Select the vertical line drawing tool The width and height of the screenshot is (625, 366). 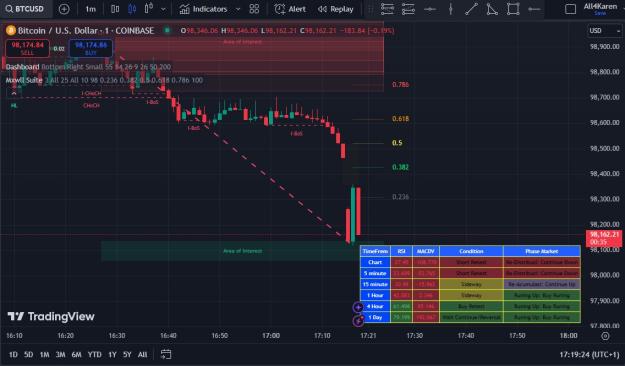click(451, 9)
